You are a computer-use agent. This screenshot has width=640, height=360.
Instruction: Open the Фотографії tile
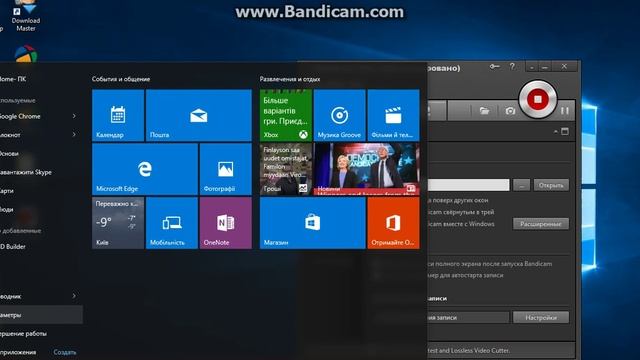(226, 169)
